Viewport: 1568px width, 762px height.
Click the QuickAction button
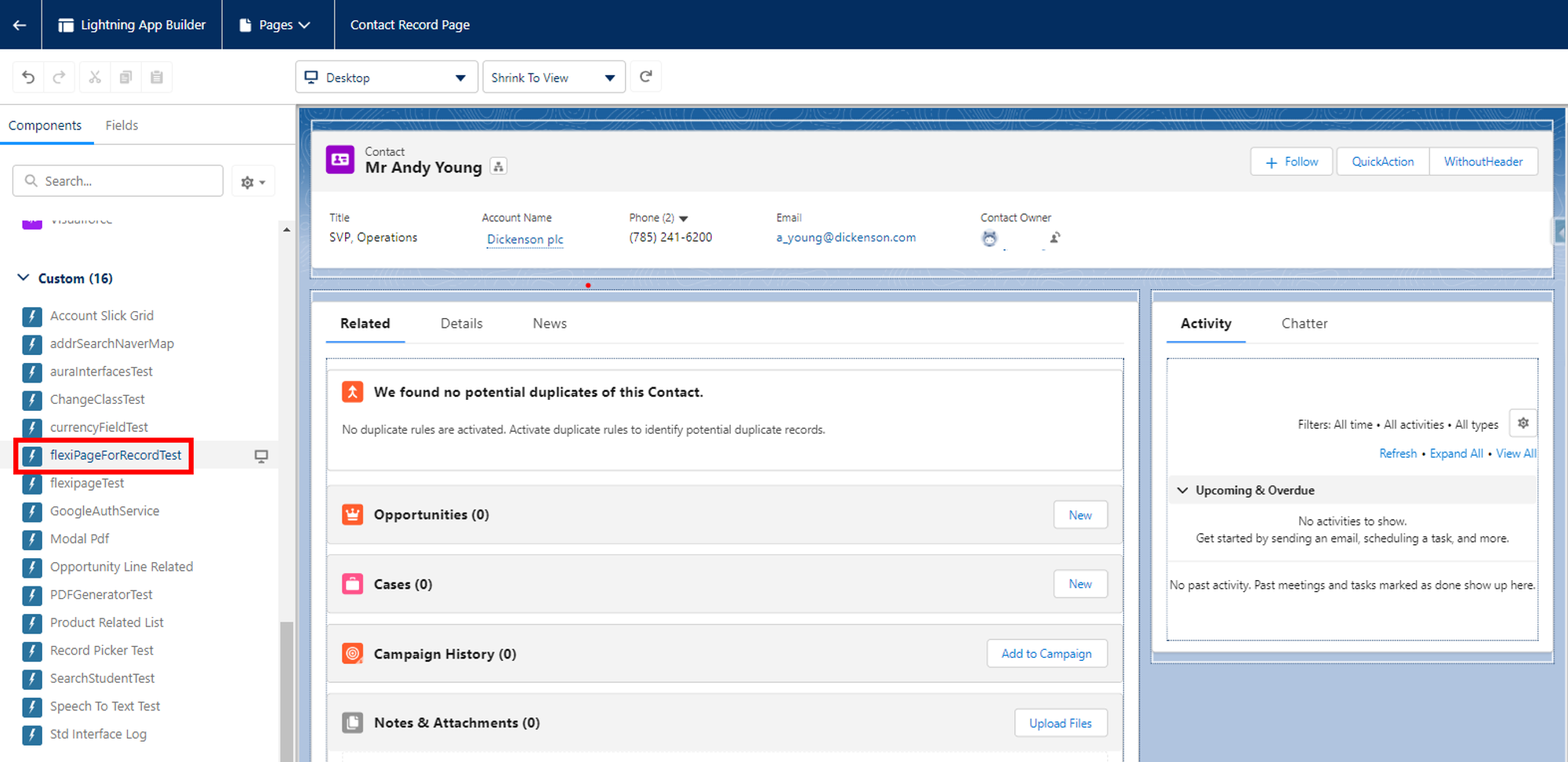point(1383,161)
